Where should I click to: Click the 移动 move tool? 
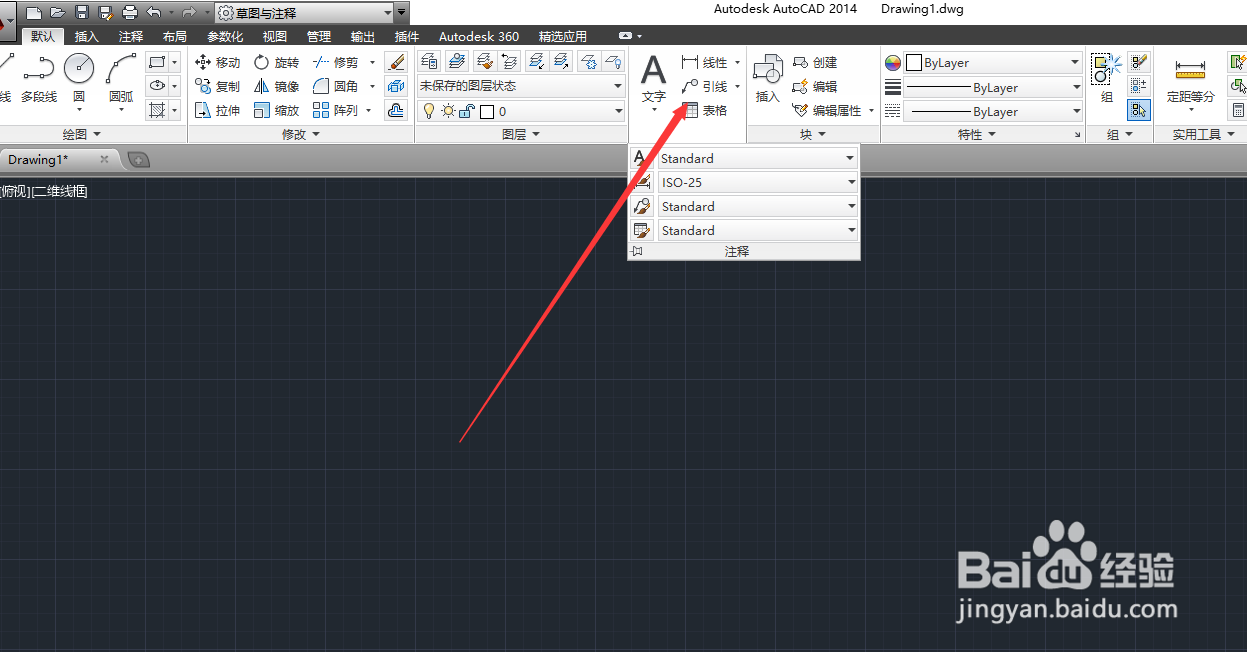tap(217, 62)
